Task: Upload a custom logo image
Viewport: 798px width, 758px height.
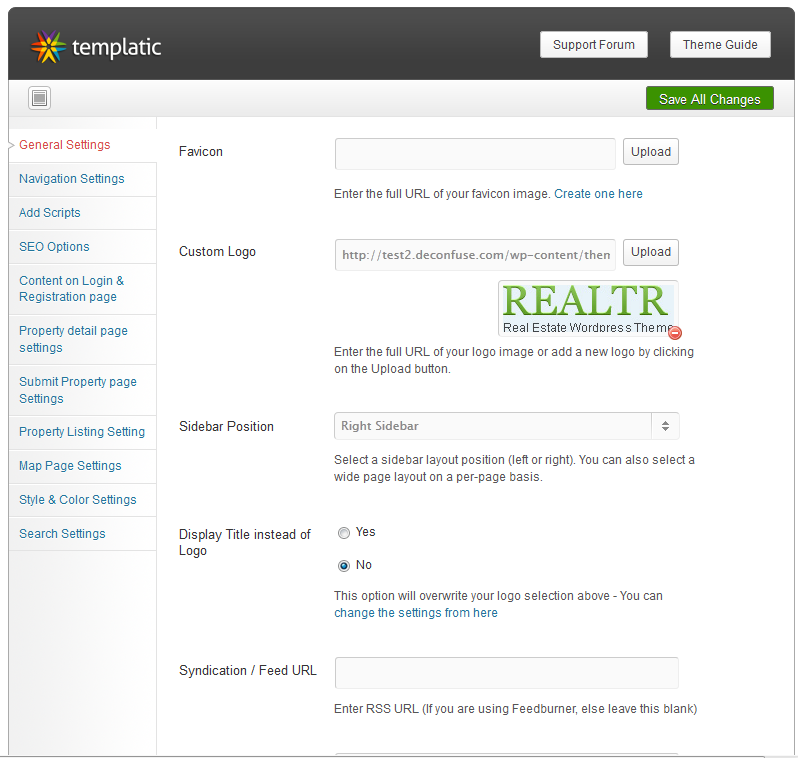Action: (650, 252)
